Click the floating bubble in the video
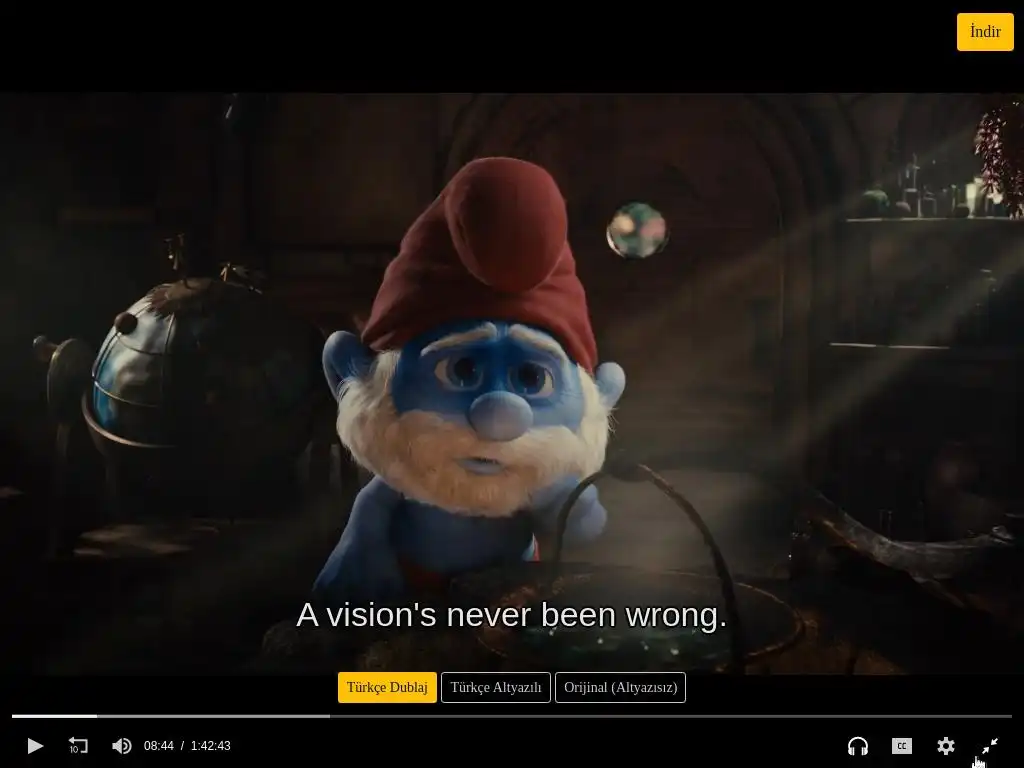The height and width of the screenshot is (768, 1024). (x=637, y=230)
